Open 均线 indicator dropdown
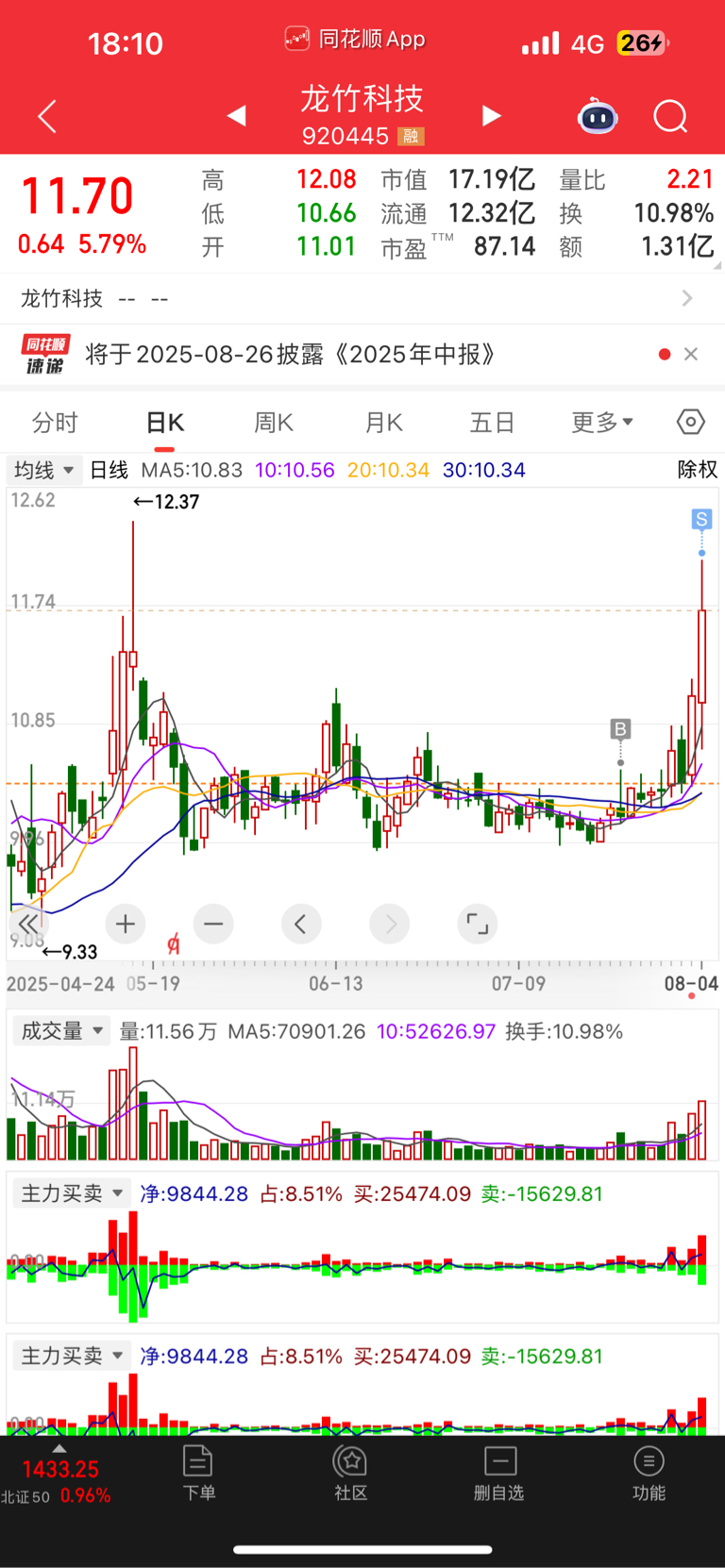Image resolution: width=725 pixels, height=1568 pixels. click(43, 470)
